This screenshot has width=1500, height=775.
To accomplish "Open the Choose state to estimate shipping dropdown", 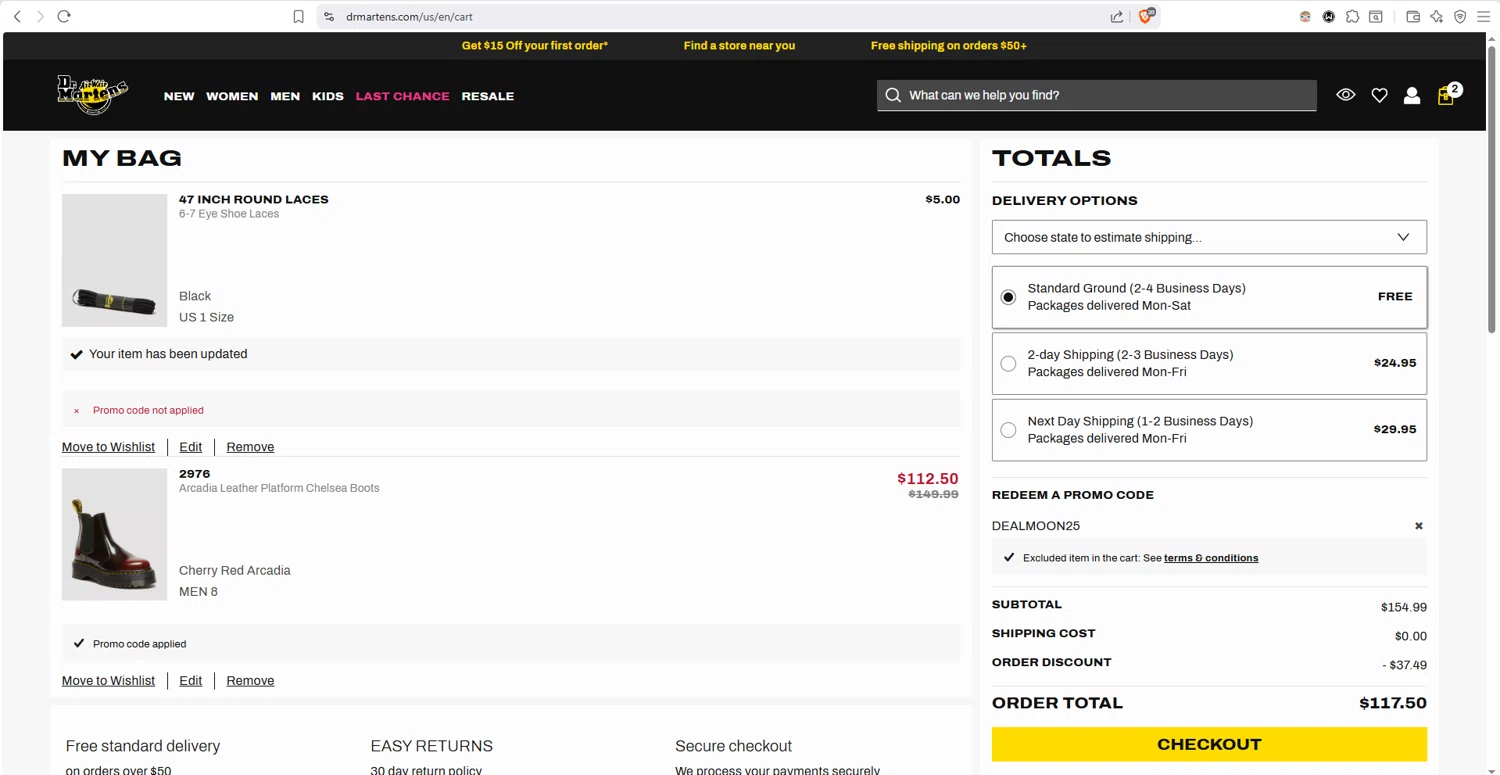I will pyautogui.click(x=1209, y=237).
